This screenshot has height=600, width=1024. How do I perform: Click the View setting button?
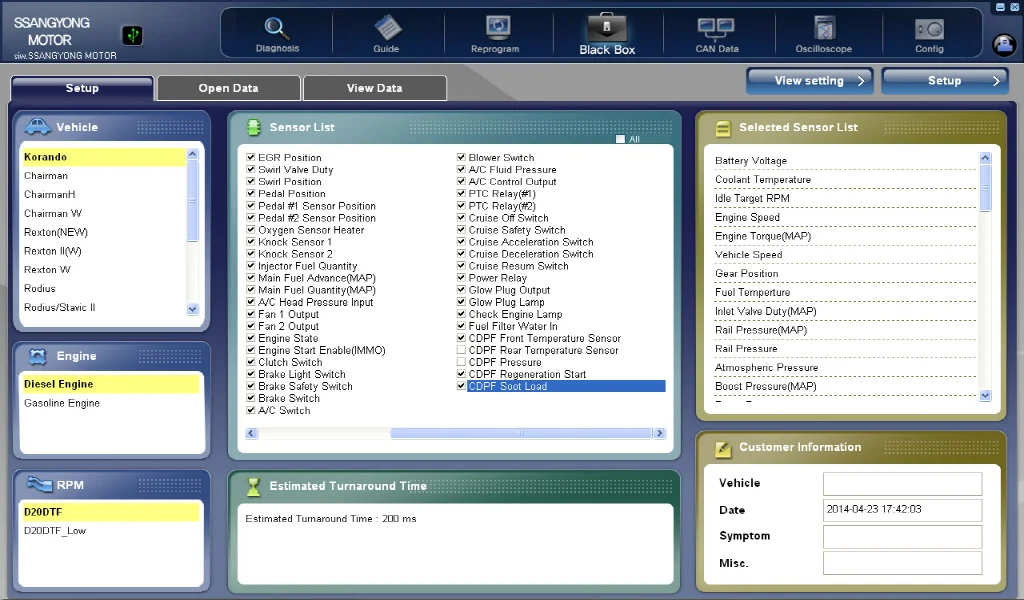[810, 81]
